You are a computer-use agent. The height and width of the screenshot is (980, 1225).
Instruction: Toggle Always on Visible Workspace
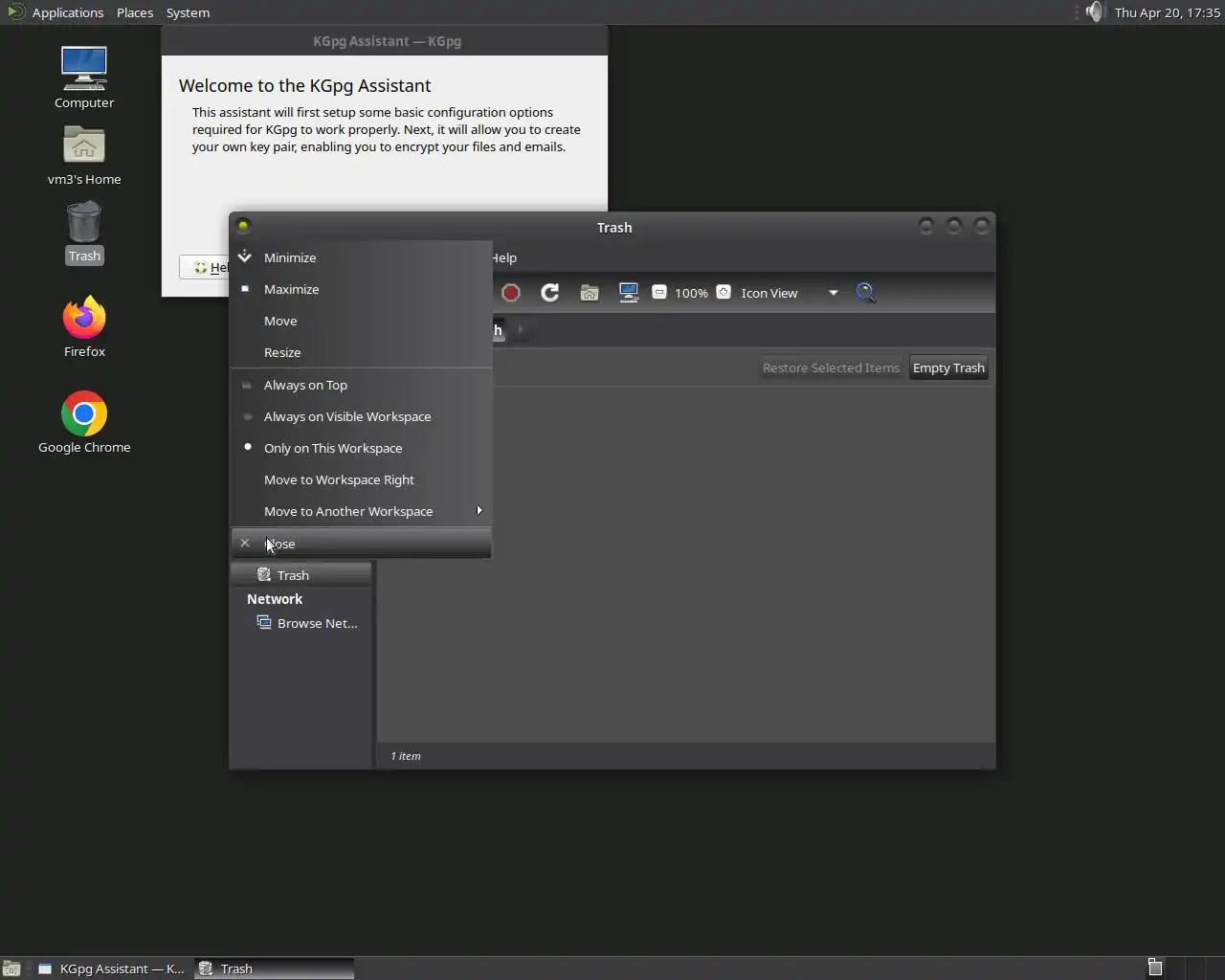tap(362, 416)
